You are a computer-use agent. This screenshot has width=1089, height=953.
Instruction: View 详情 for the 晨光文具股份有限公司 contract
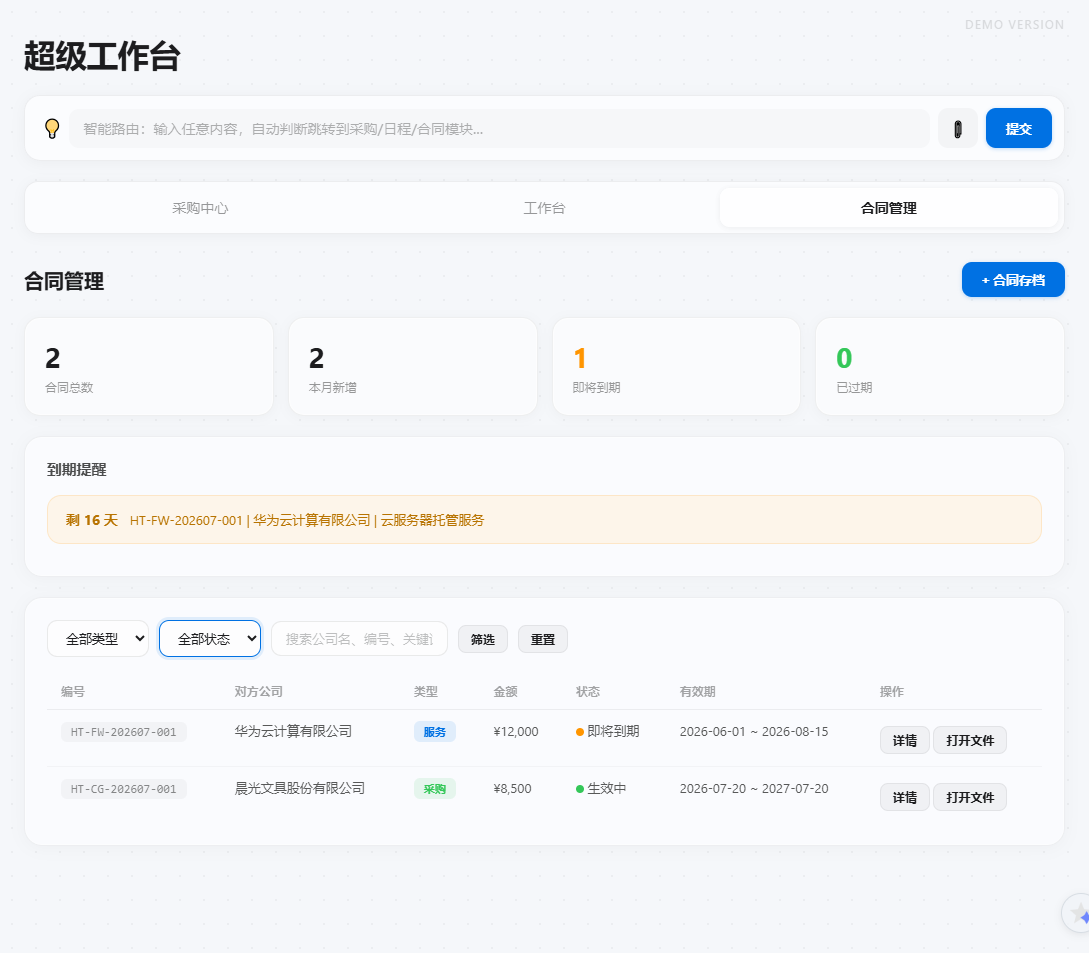pyautogui.click(x=905, y=797)
